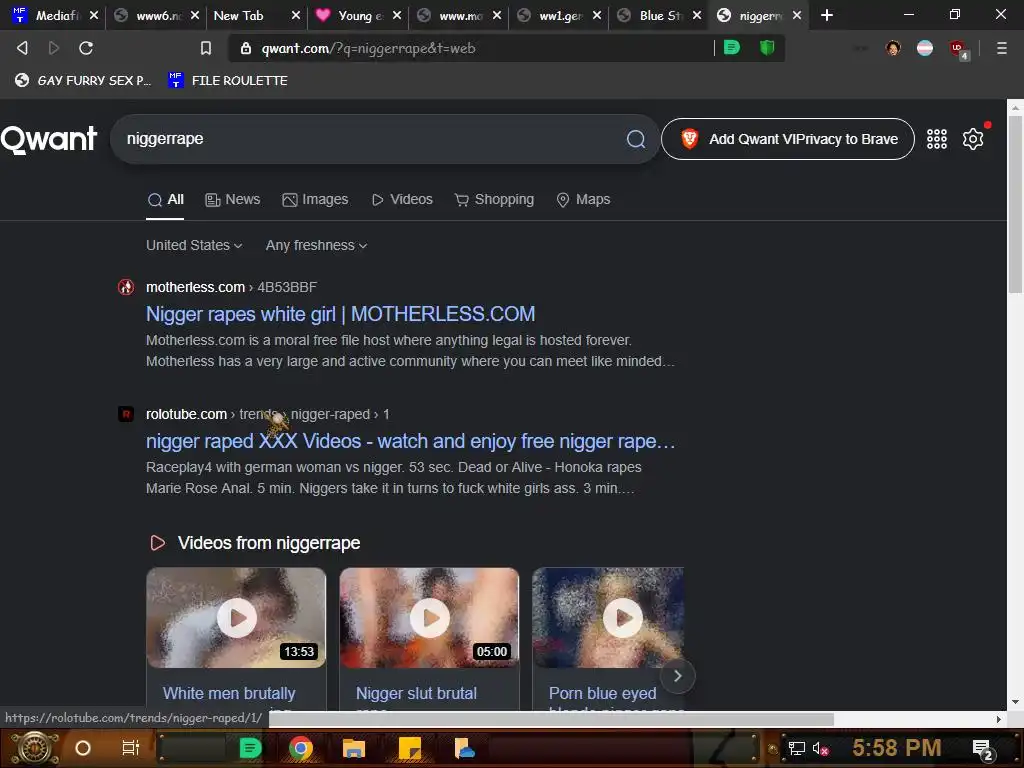Viewport: 1024px width, 768px height.
Task: Open the browser hamburger menu
Action: click(1001, 48)
